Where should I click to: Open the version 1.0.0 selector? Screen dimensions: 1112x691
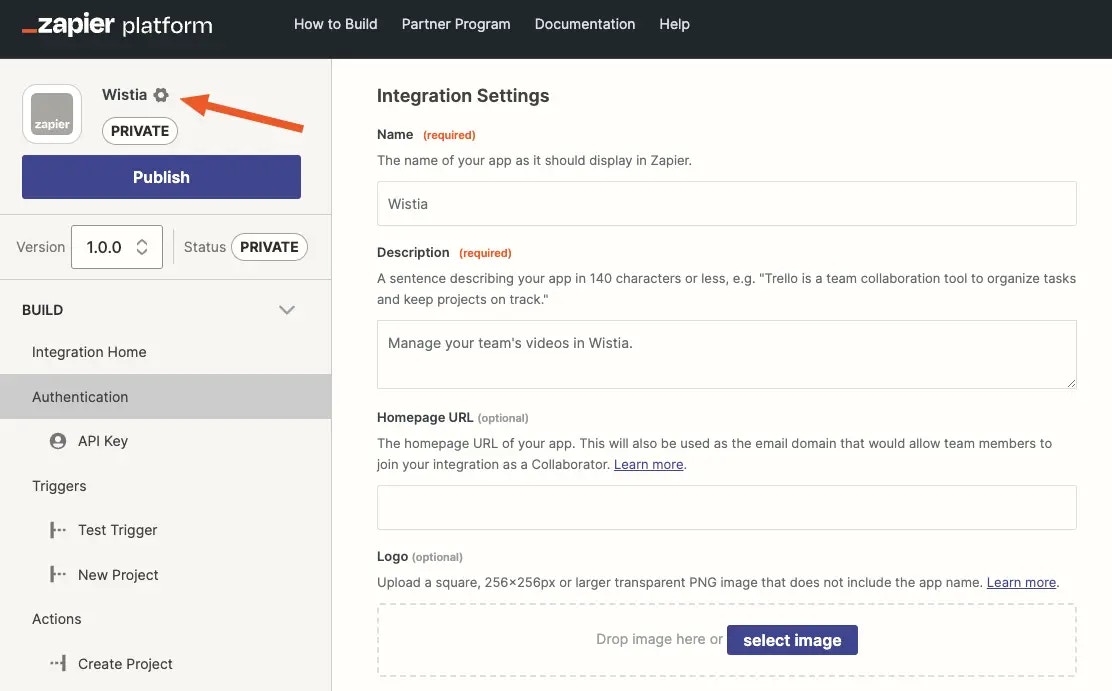pyautogui.click(x=117, y=247)
